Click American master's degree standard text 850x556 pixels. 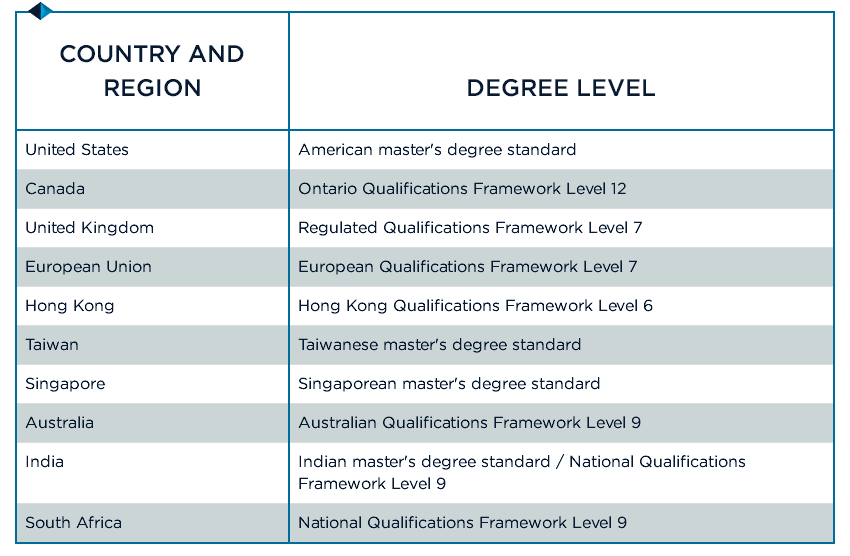pos(437,150)
